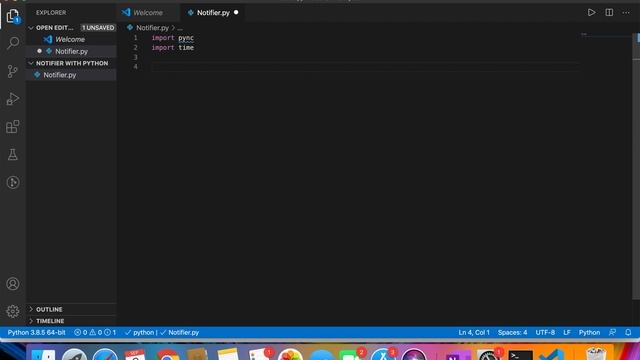The width and height of the screenshot is (640, 360).
Task: Collapse the NOTIFIER WITH PYTHON folder
Action: [31, 63]
